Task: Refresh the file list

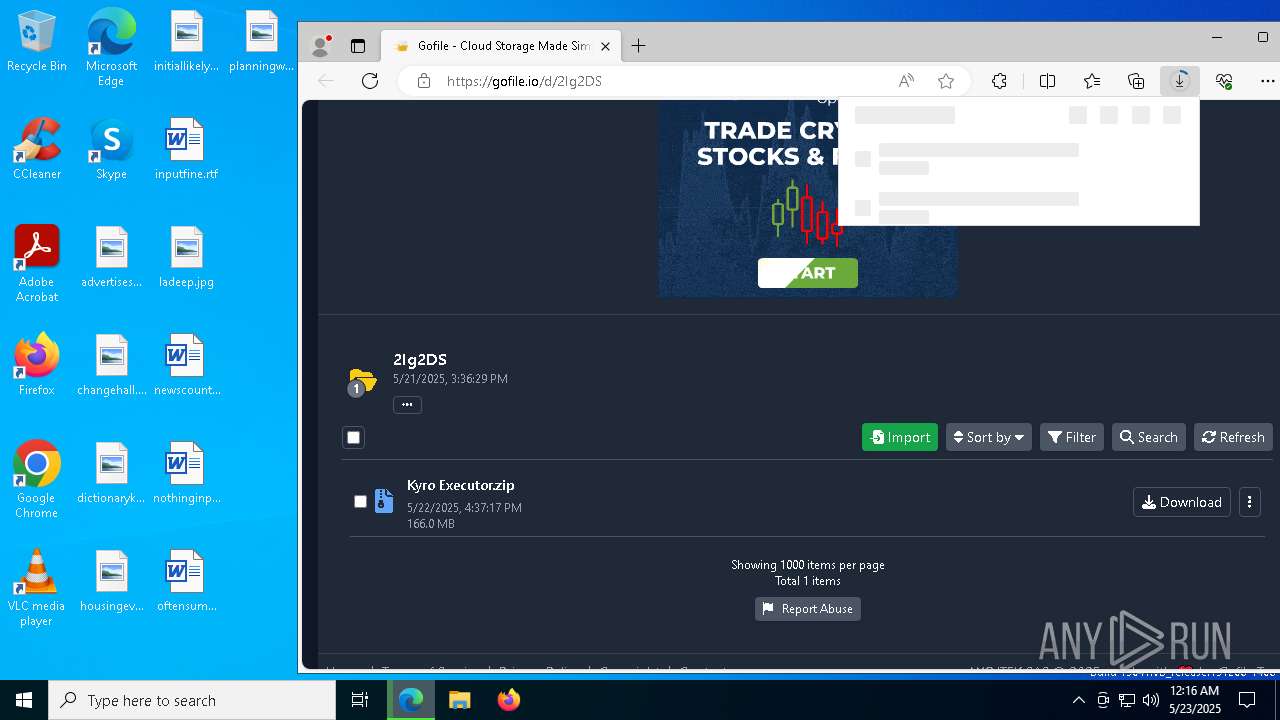Action: [x=1233, y=437]
